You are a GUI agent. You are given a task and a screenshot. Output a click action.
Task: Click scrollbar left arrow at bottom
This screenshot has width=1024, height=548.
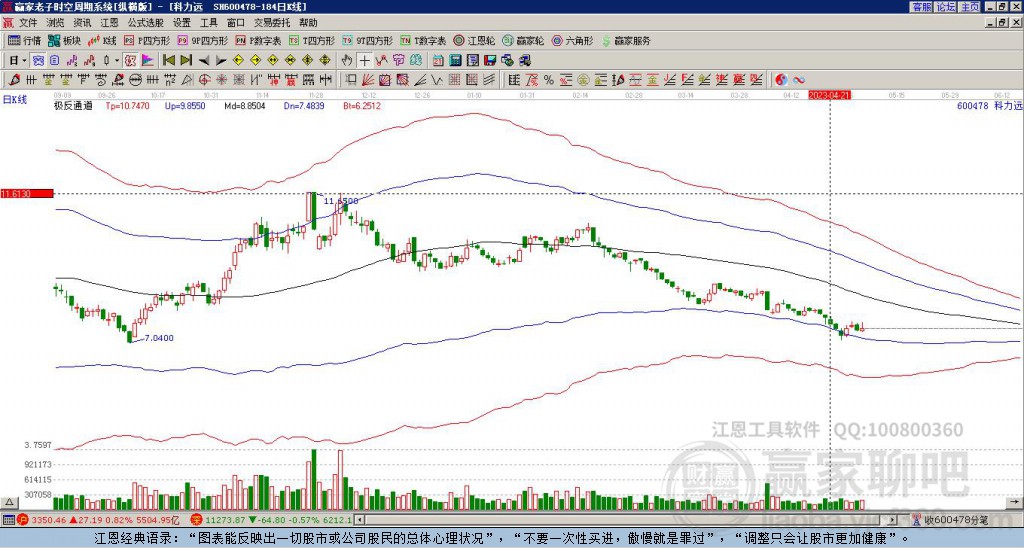pos(360,520)
